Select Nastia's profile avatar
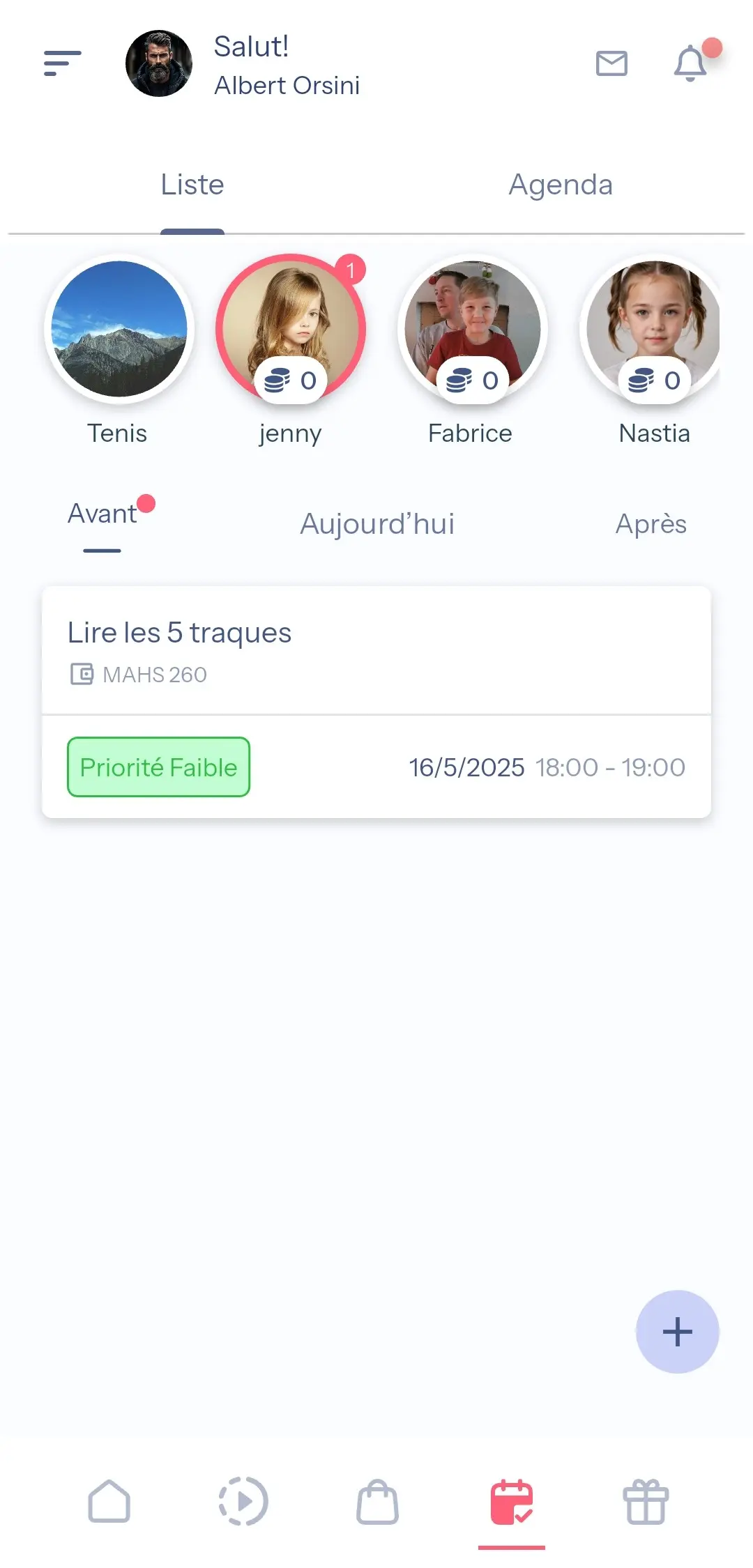This screenshot has height=1568, width=753. pyautogui.click(x=653, y=329)
